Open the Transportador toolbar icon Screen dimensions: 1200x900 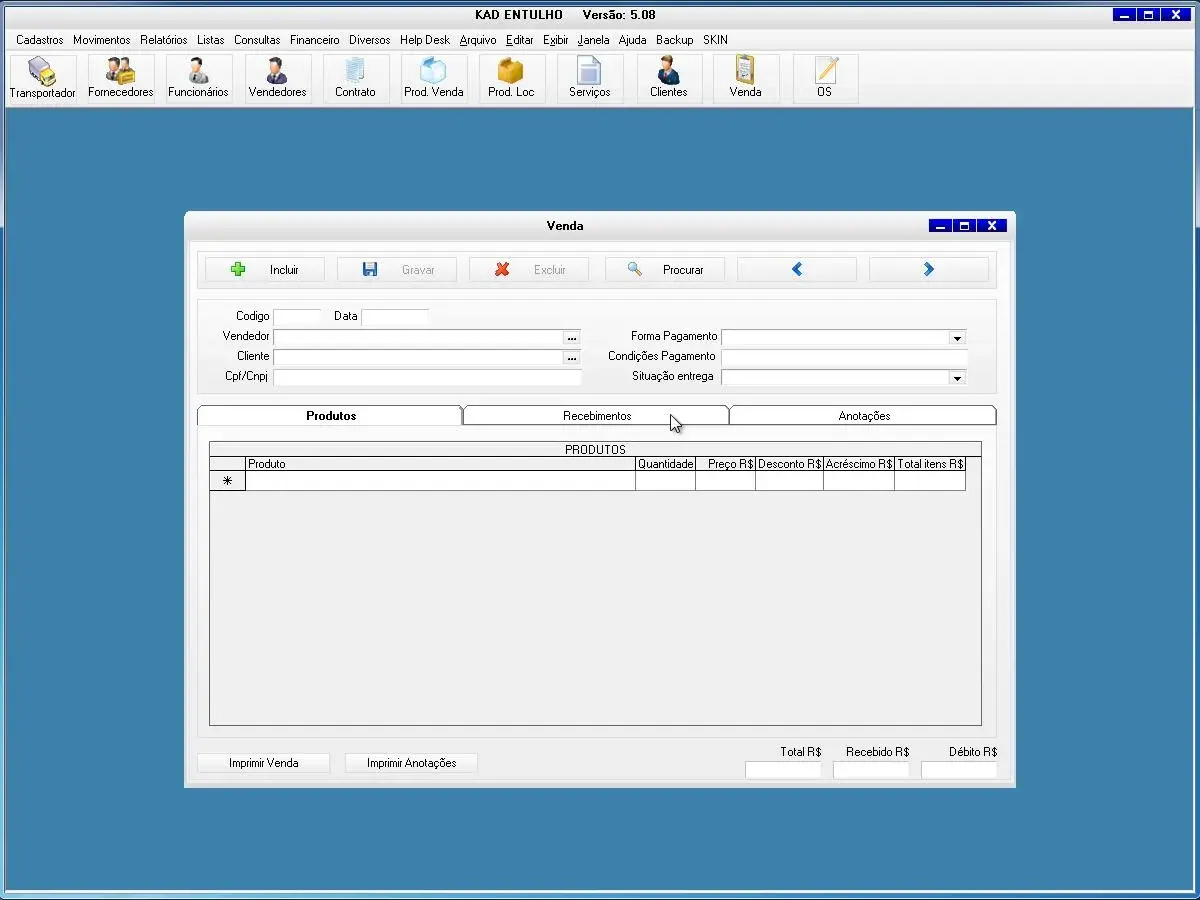[42, 78]
